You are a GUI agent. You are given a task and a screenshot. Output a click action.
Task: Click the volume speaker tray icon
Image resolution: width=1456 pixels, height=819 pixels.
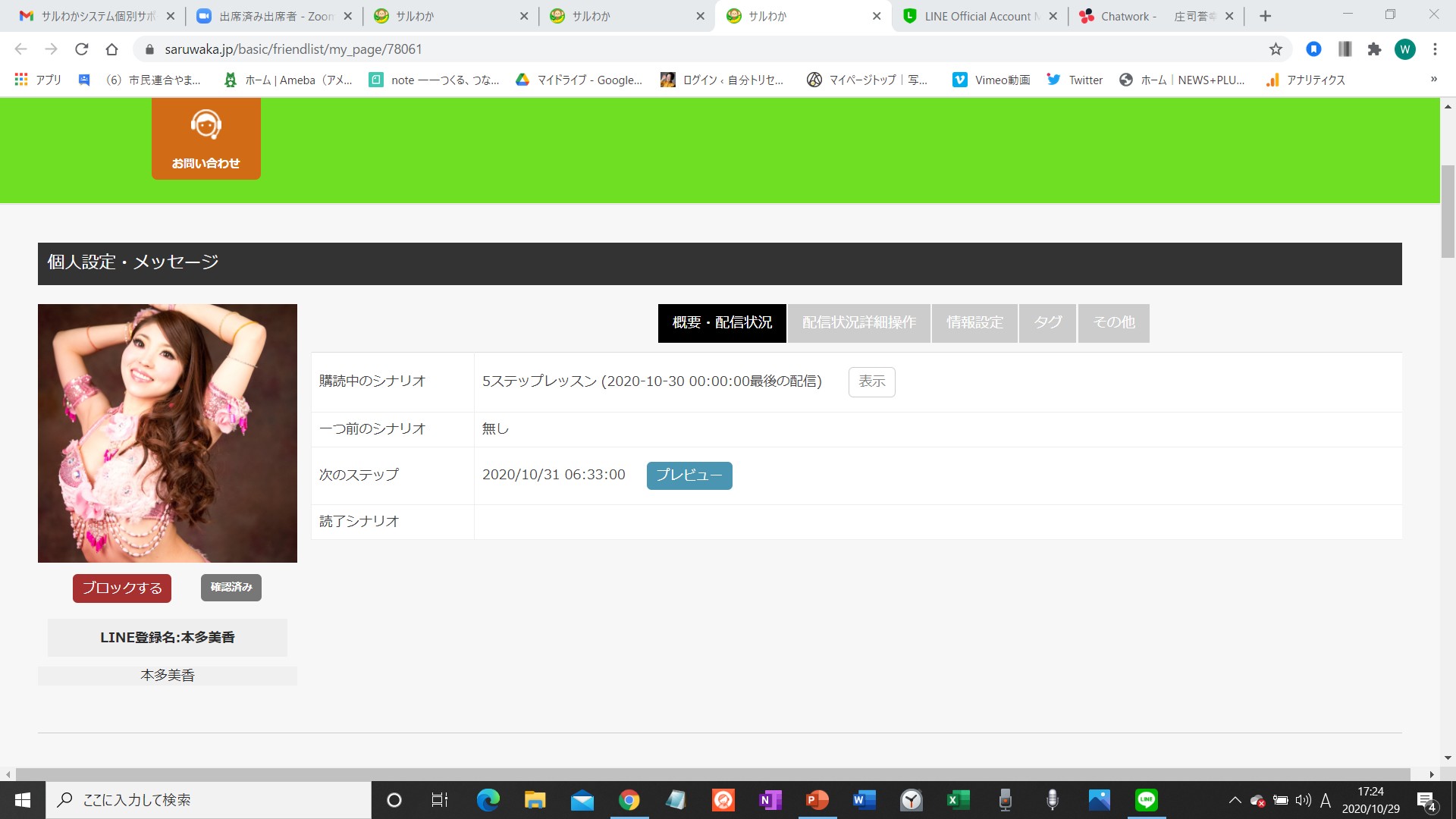click(1303, 800)
